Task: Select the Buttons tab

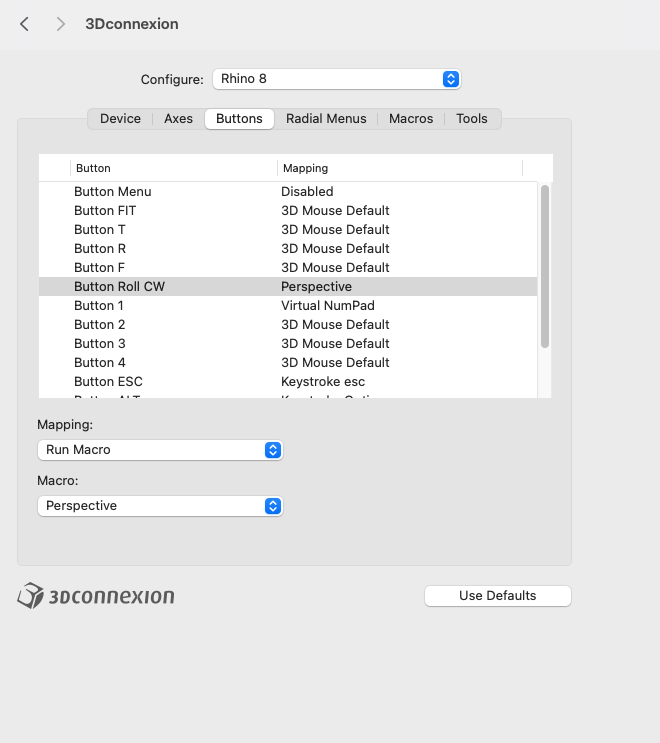Action: point(239,118)
